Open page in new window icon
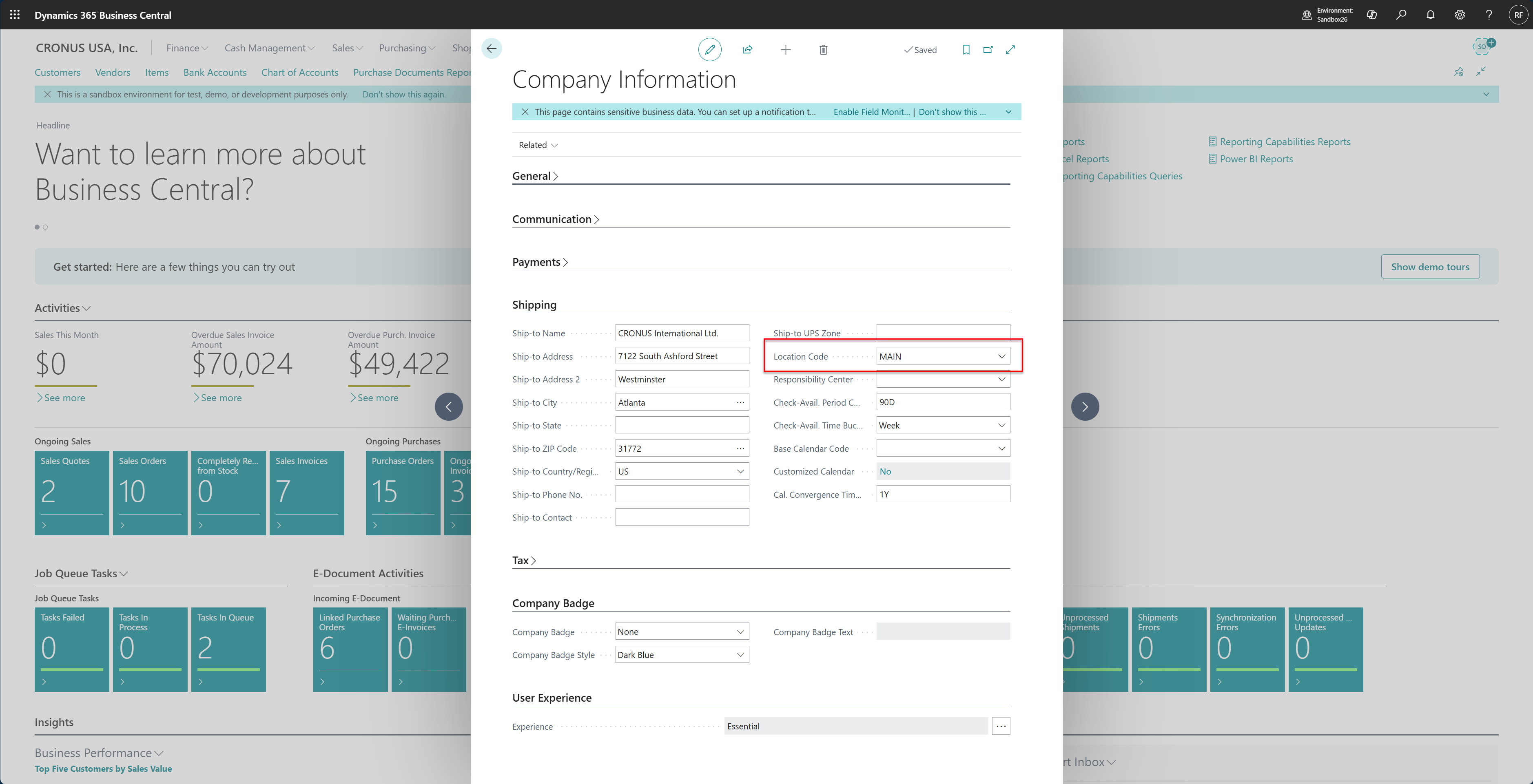This screenshot has width=1533, height=784. pyautogui.click(x=988, y=49)
